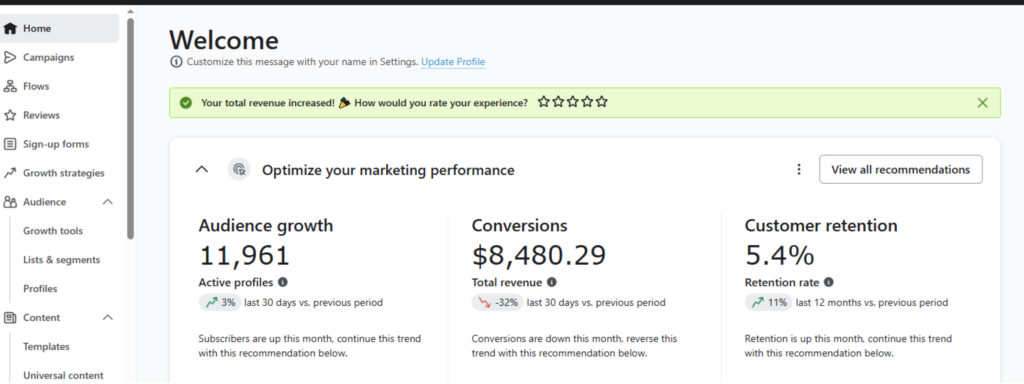Click the Content icon in sidebar

coord(10,317)
